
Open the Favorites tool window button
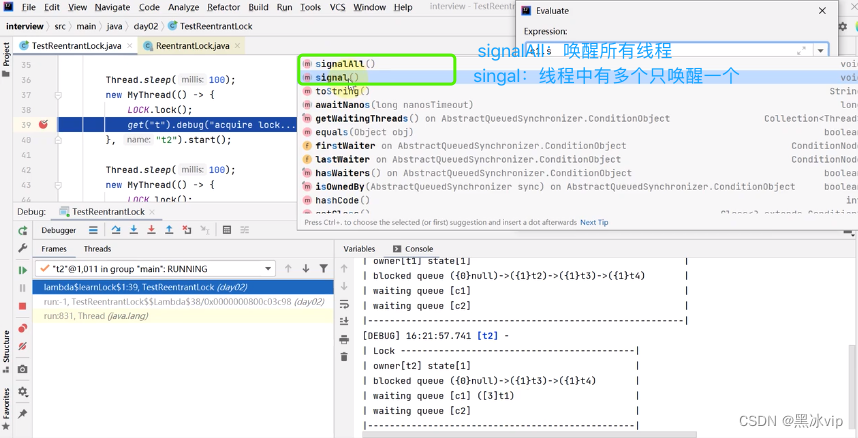pyautogui.click(x=7, y=408)
